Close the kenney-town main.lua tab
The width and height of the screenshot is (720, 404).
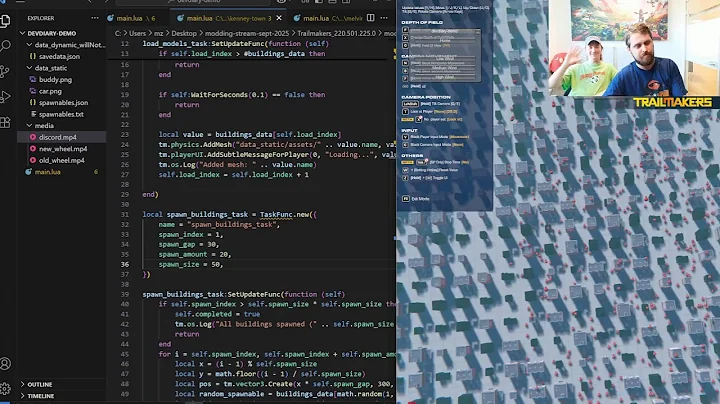[279, 18]
